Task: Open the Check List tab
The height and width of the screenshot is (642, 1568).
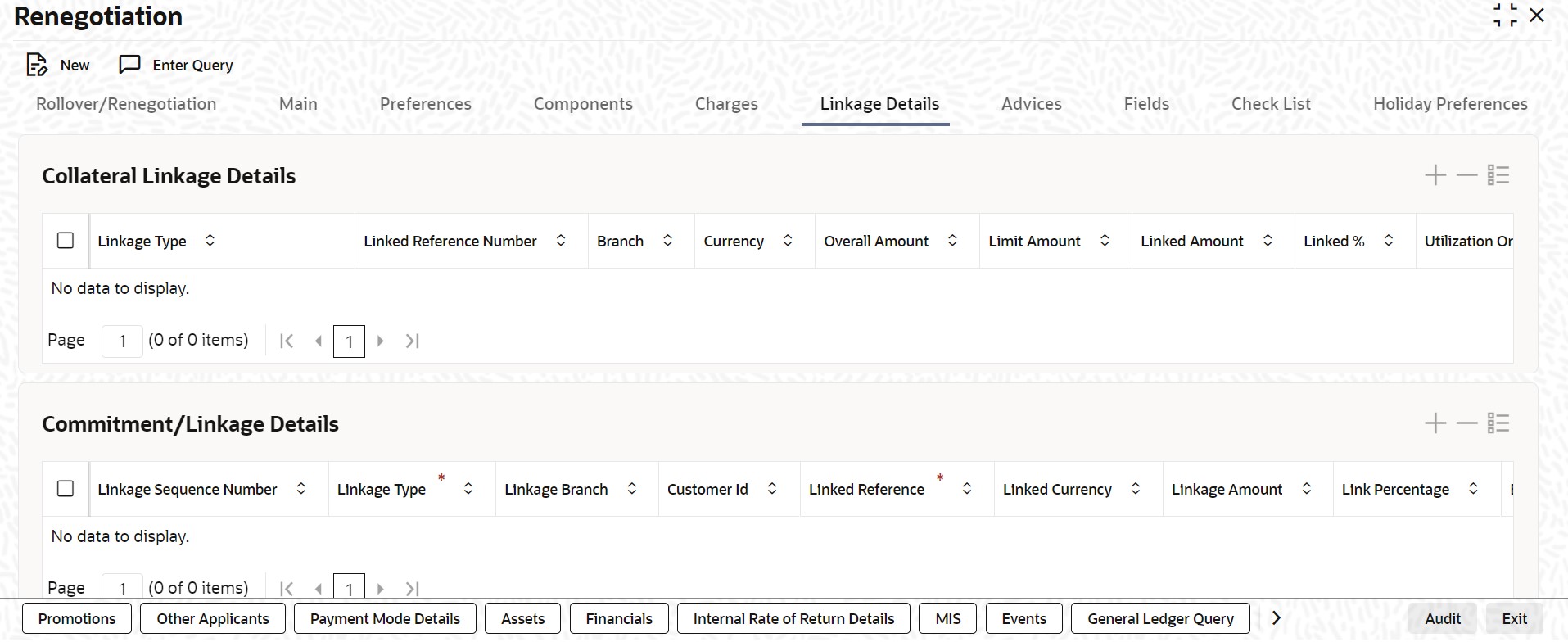Action: (1271, 104)
